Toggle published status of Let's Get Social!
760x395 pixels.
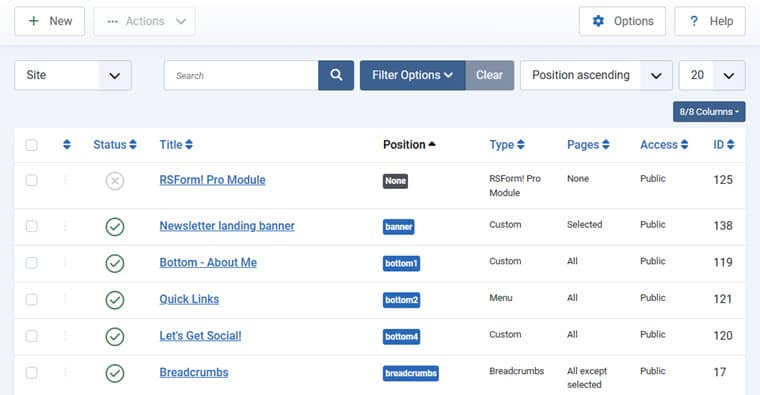[x=115, y=336]
